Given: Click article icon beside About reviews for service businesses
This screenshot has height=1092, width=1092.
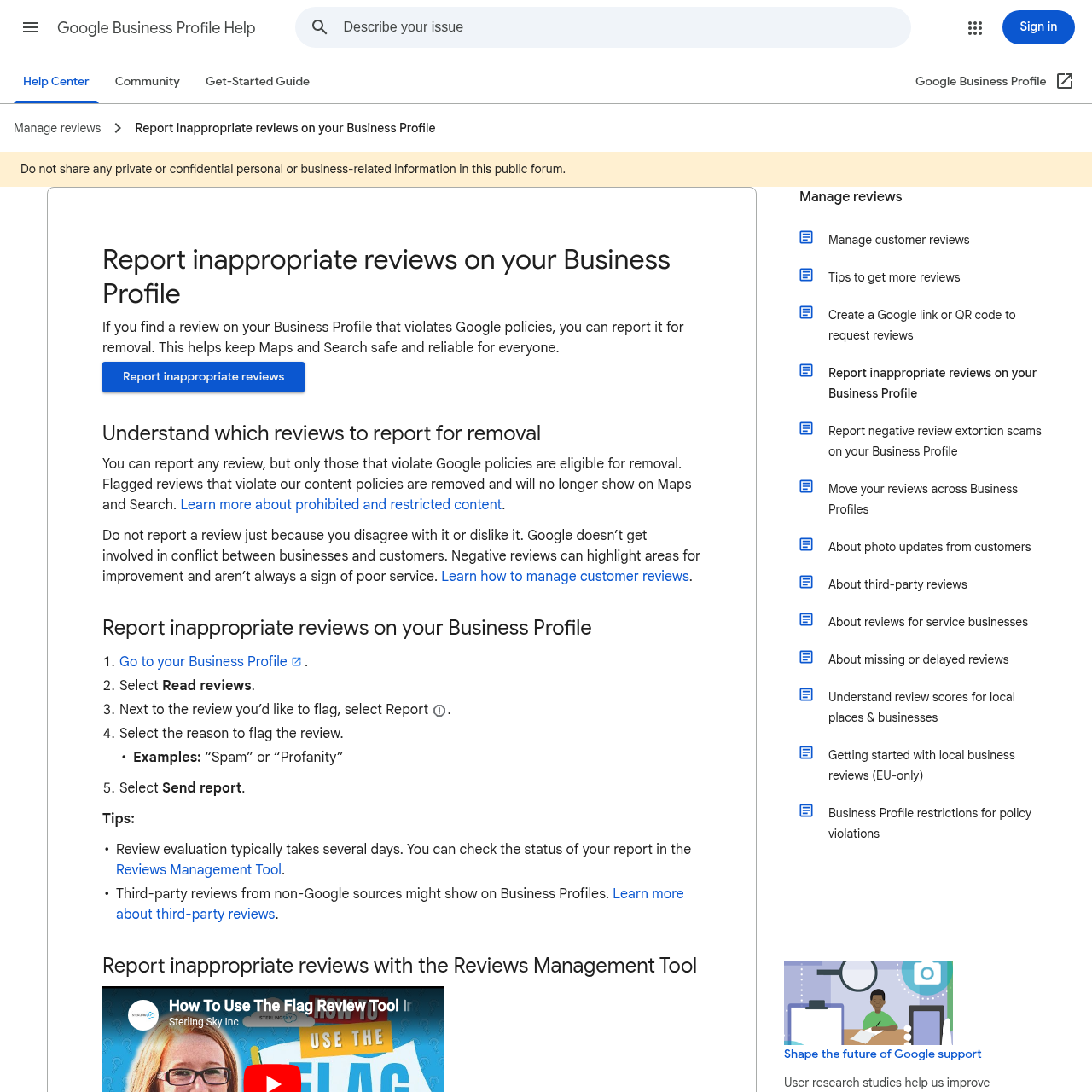Looking at the screenshot, I should [806, 619].
